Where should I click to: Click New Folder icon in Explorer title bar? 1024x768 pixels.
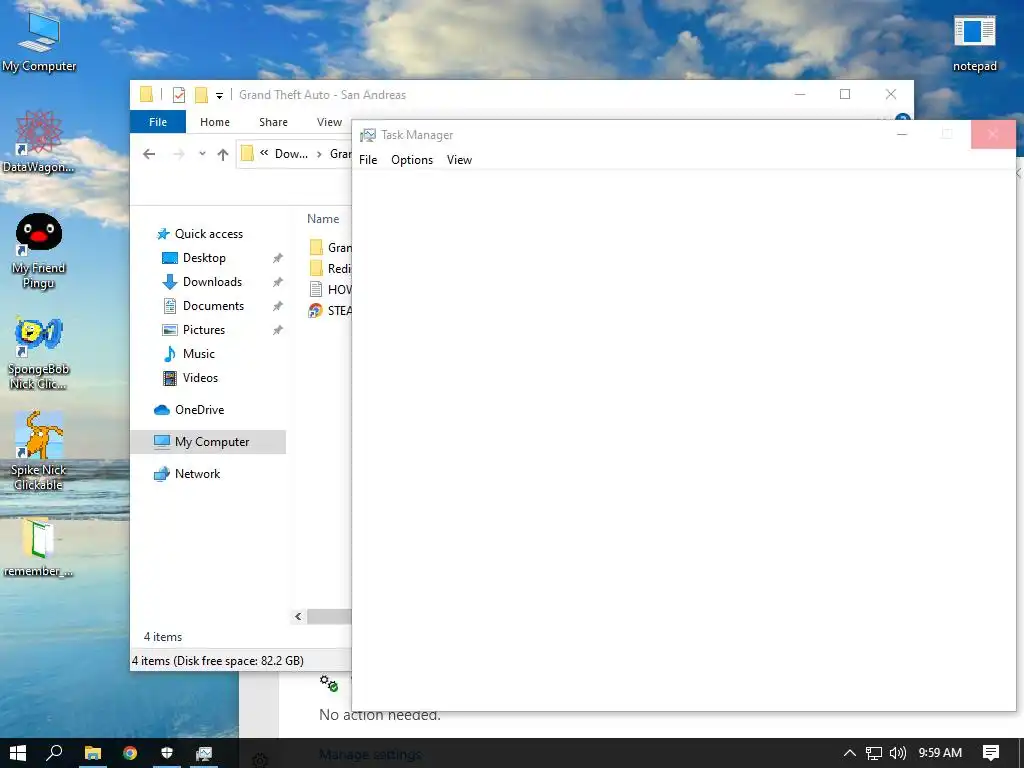(x=201, y=95)
